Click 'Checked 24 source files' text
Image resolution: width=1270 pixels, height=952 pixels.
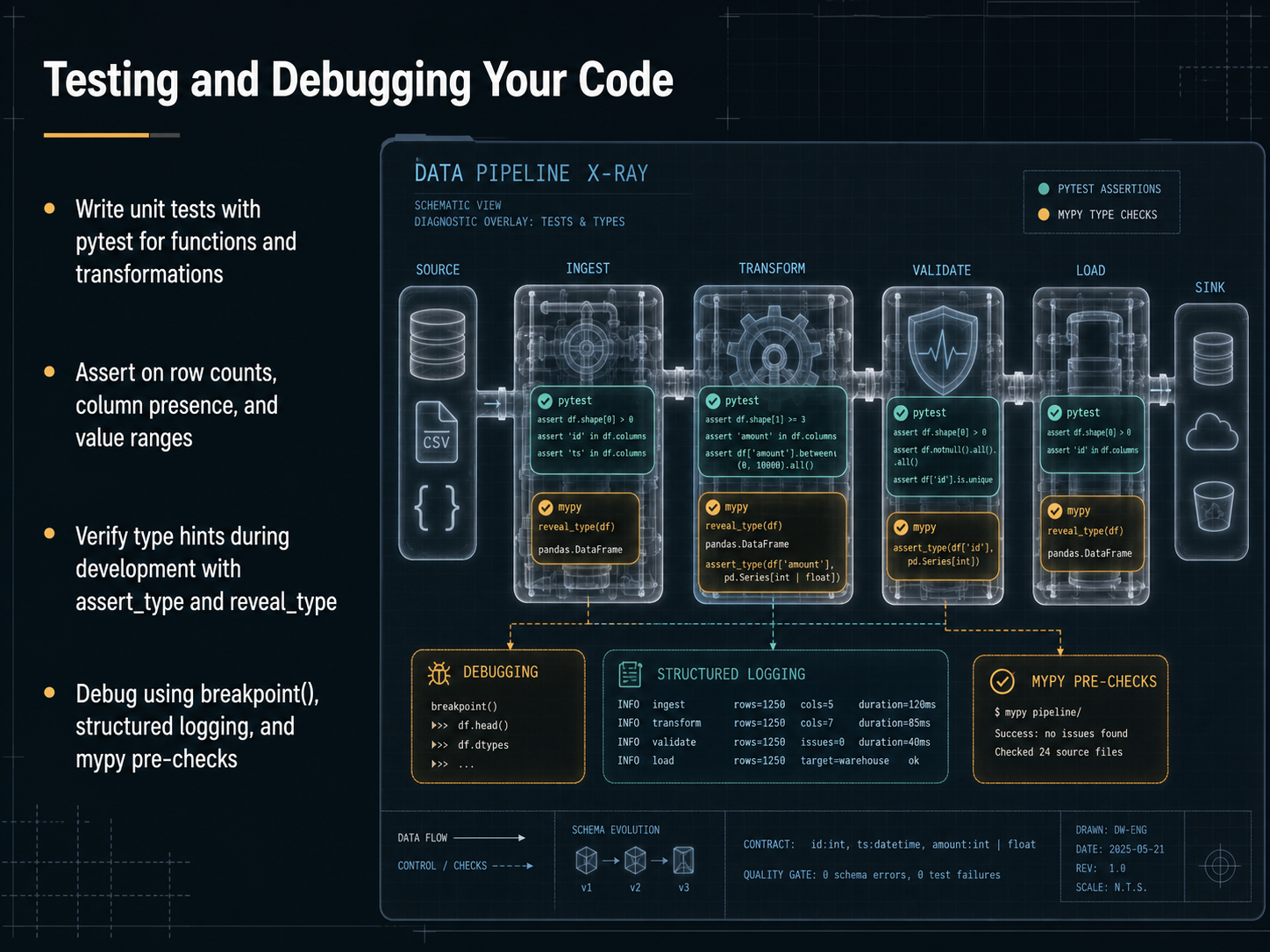click(x=1059, y=752)
